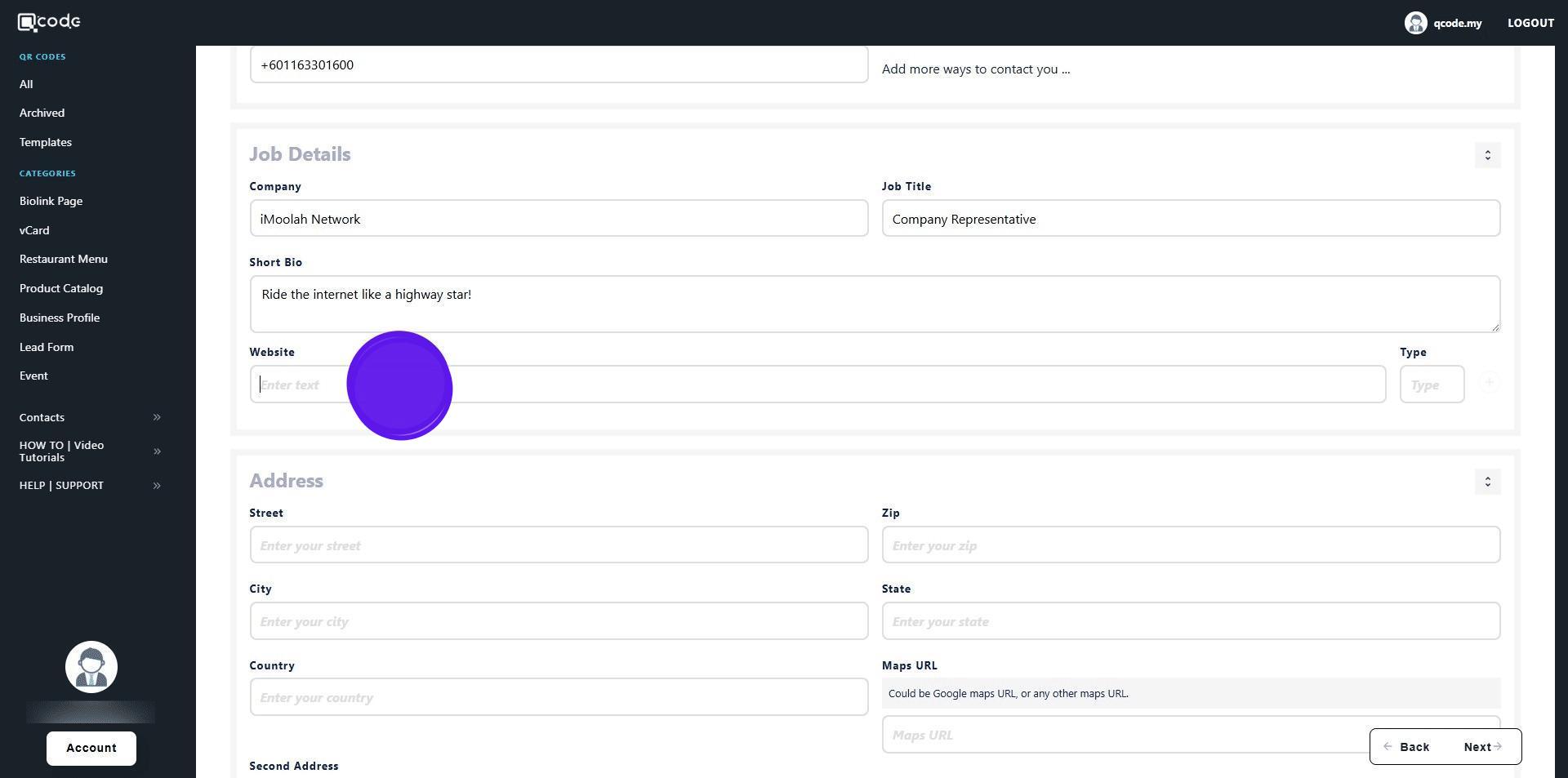Open the Restaurant Menu category
This screenshot has width=1568, height=778.
tap(64, 259)
